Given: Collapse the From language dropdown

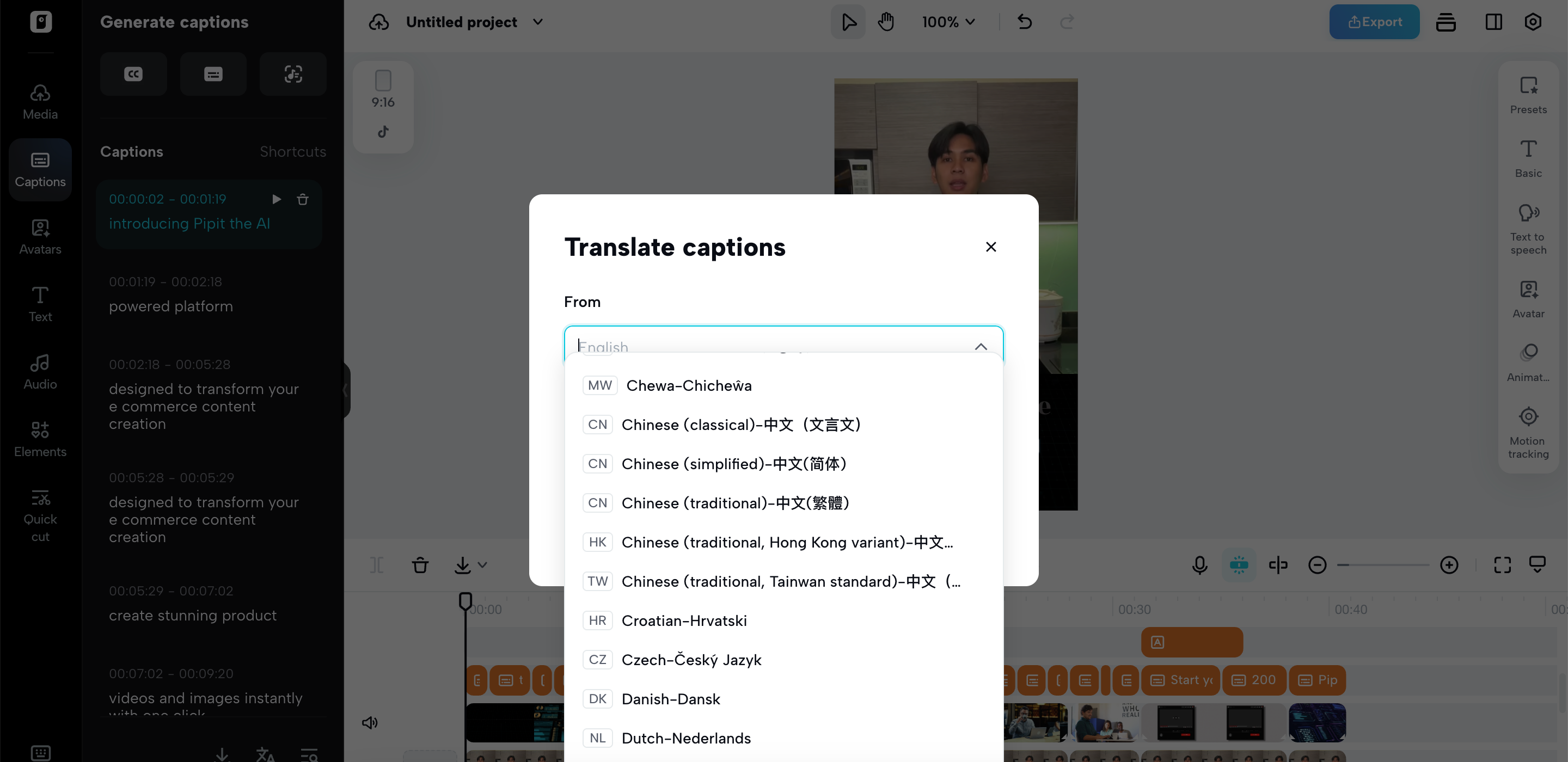Looking at the screenshot, I should [981, 346].
